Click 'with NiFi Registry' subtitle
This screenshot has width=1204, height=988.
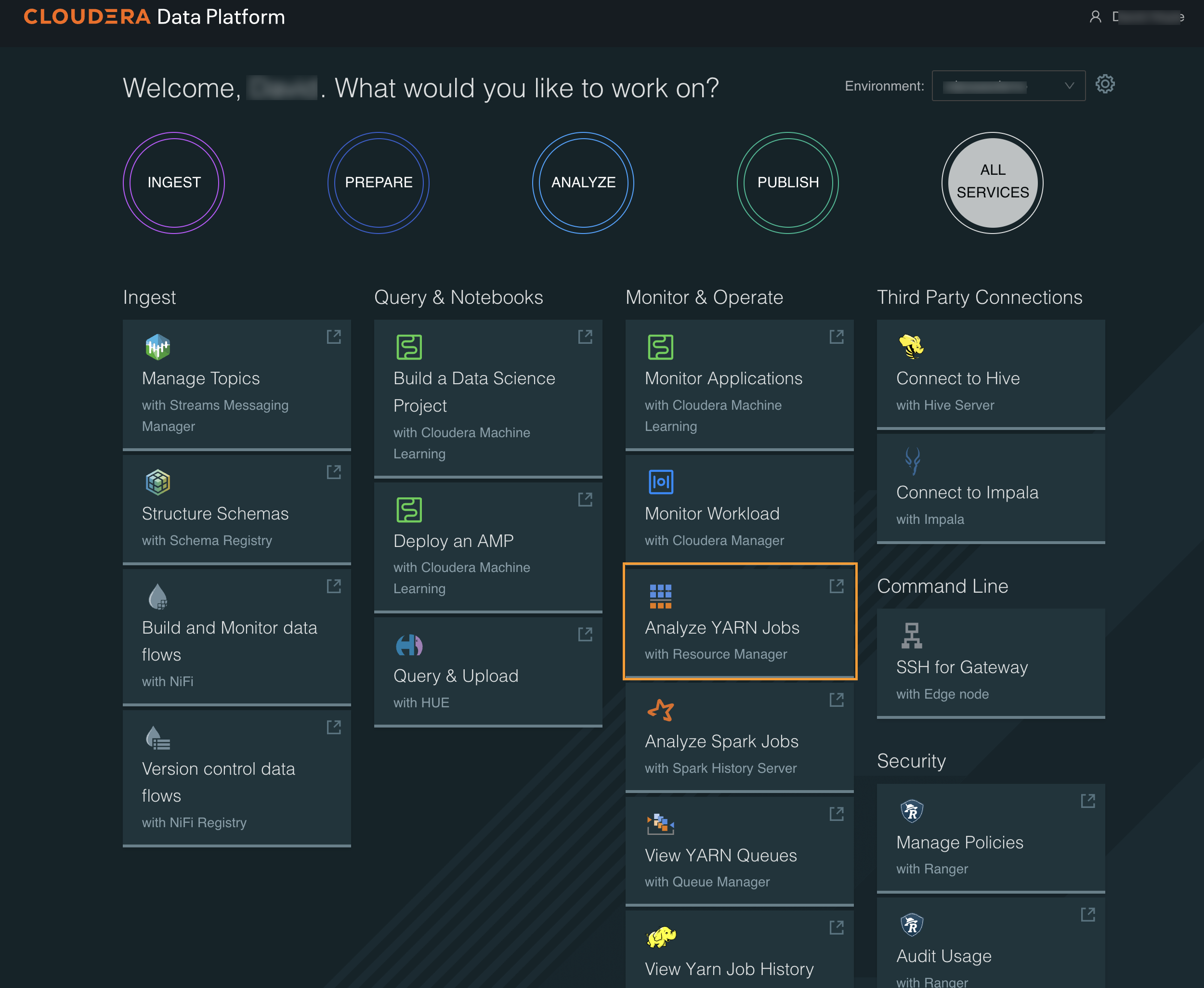click(194, 822)
